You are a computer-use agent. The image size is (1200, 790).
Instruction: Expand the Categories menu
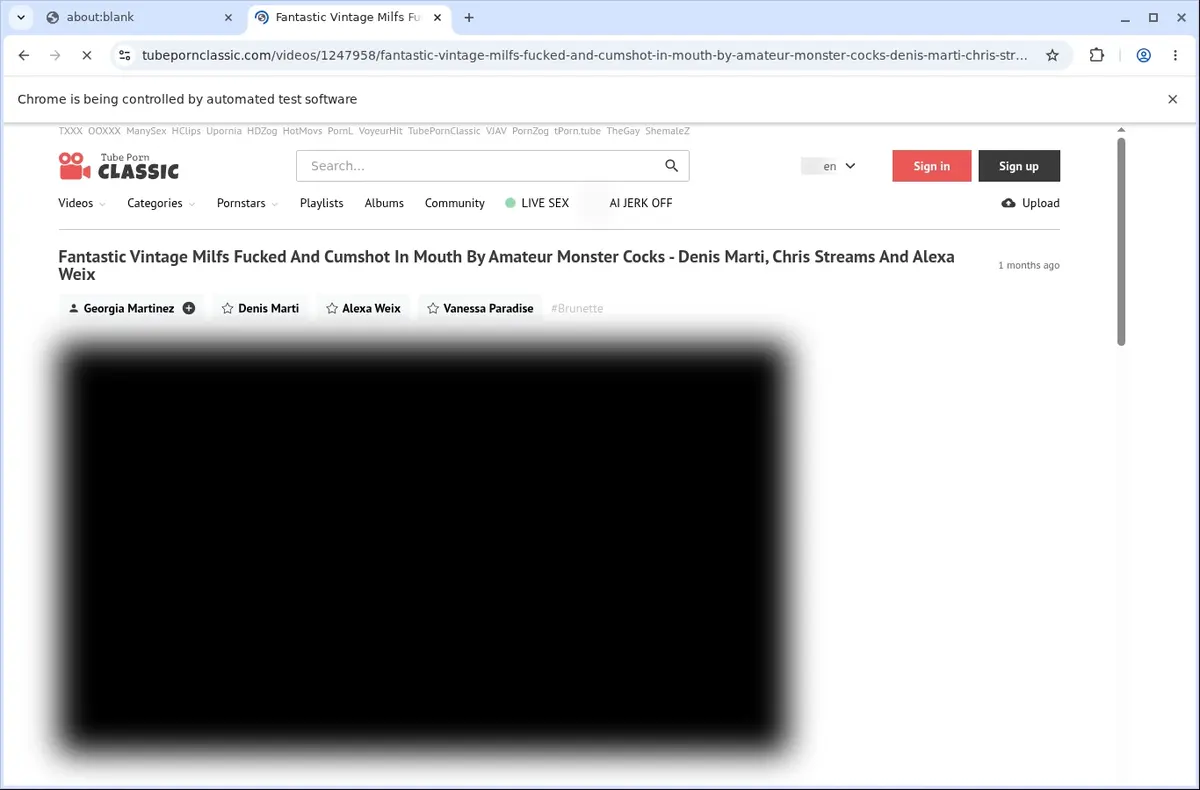click(x=160, y=203)
